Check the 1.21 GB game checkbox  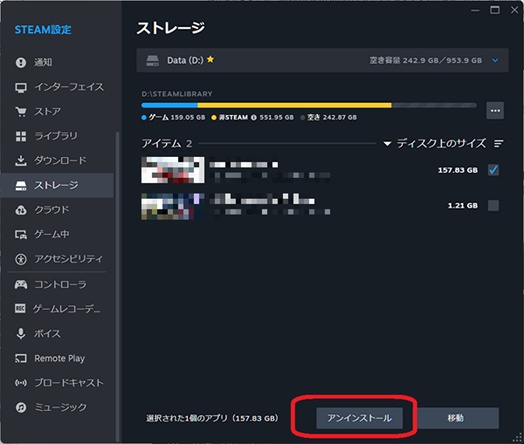pos(494,205)
